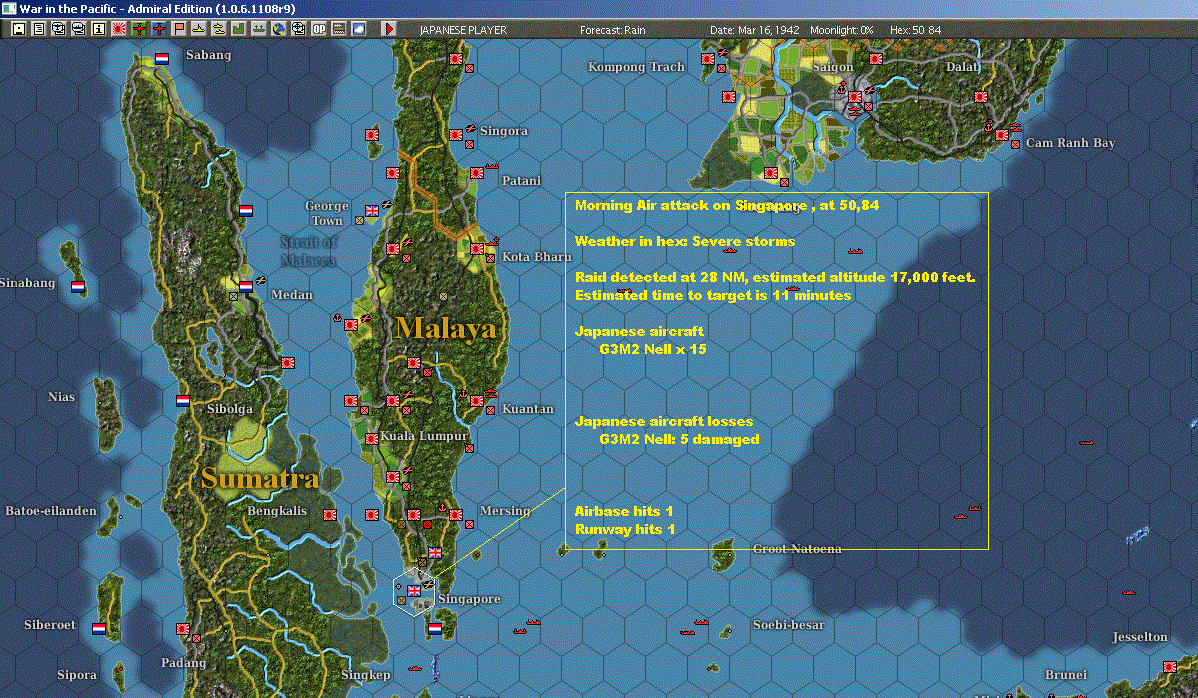This screenshot has width=1198, height=698.
Task: Click the double yellow ships toolbar icon
Action: pos(219,29)
